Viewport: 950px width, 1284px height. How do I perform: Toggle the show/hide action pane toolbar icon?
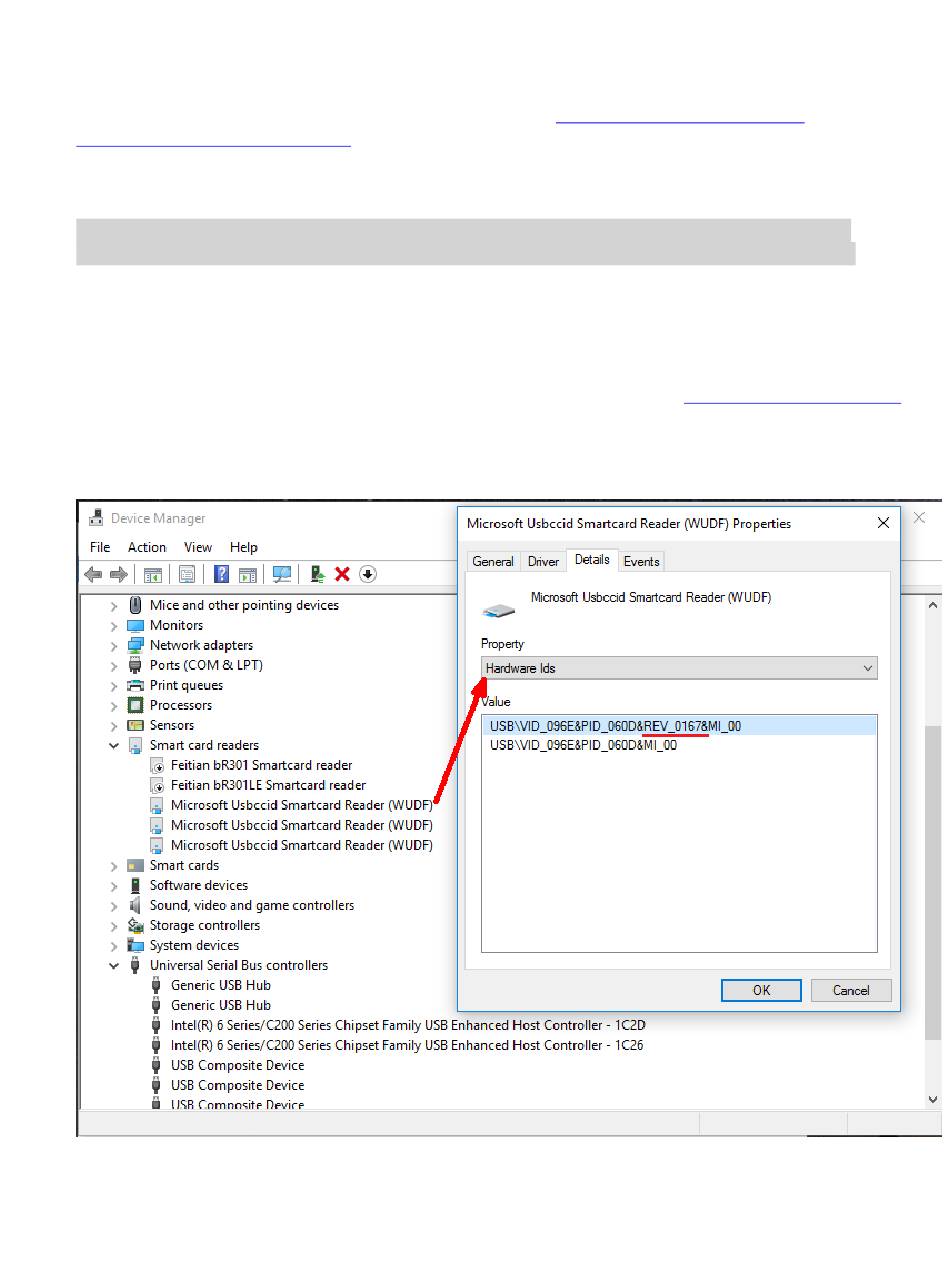(247, 574)
